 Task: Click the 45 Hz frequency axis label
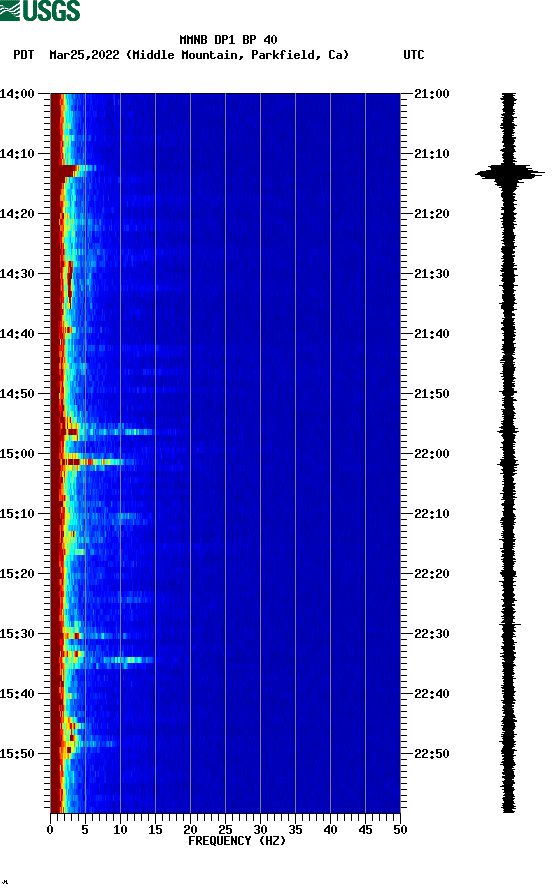pos(365,830)
